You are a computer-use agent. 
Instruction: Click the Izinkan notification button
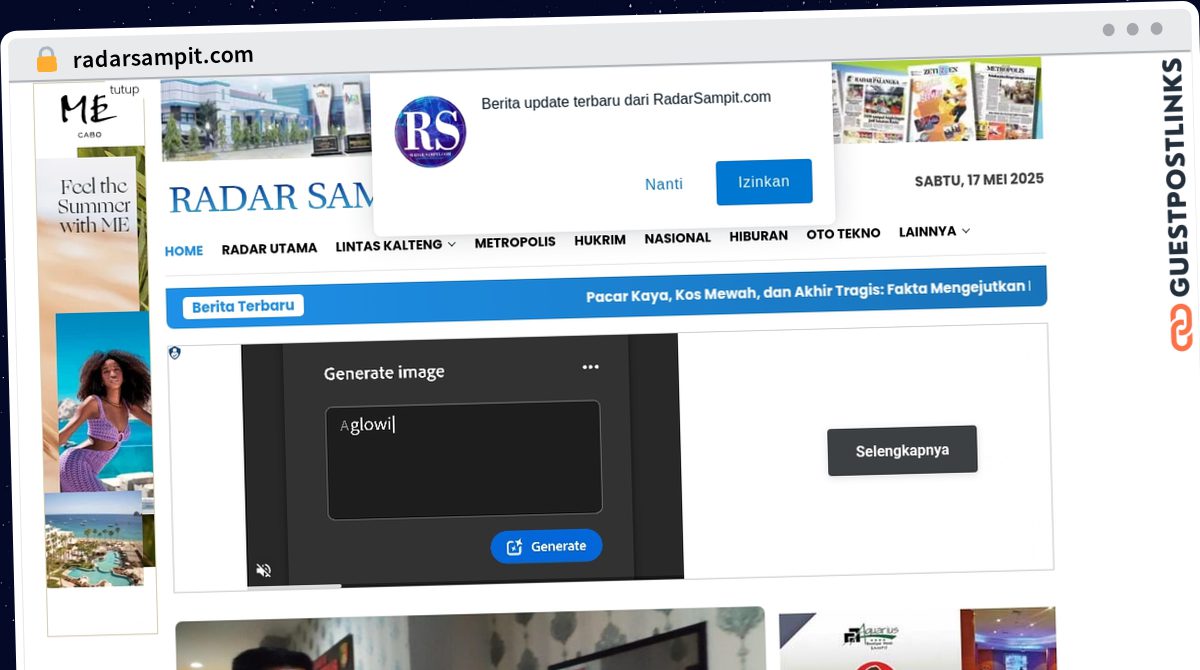[764, 182]
